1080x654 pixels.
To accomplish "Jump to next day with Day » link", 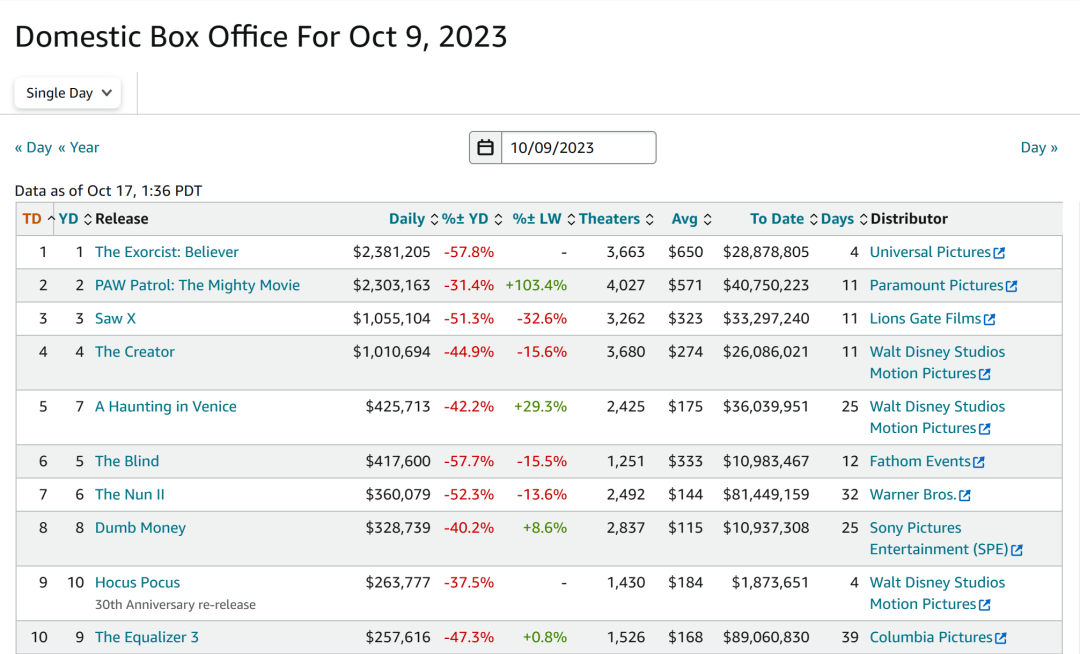I will coord(1039,147).
